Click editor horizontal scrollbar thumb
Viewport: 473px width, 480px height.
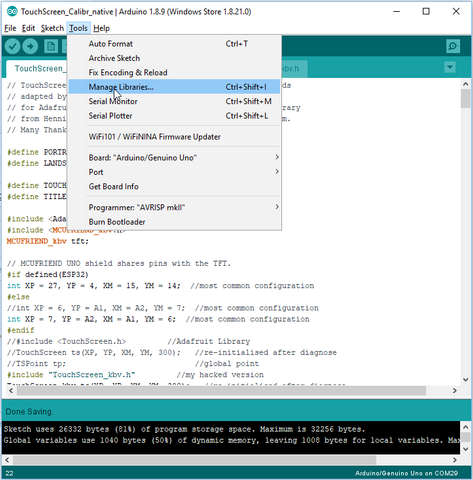(221, 390)
